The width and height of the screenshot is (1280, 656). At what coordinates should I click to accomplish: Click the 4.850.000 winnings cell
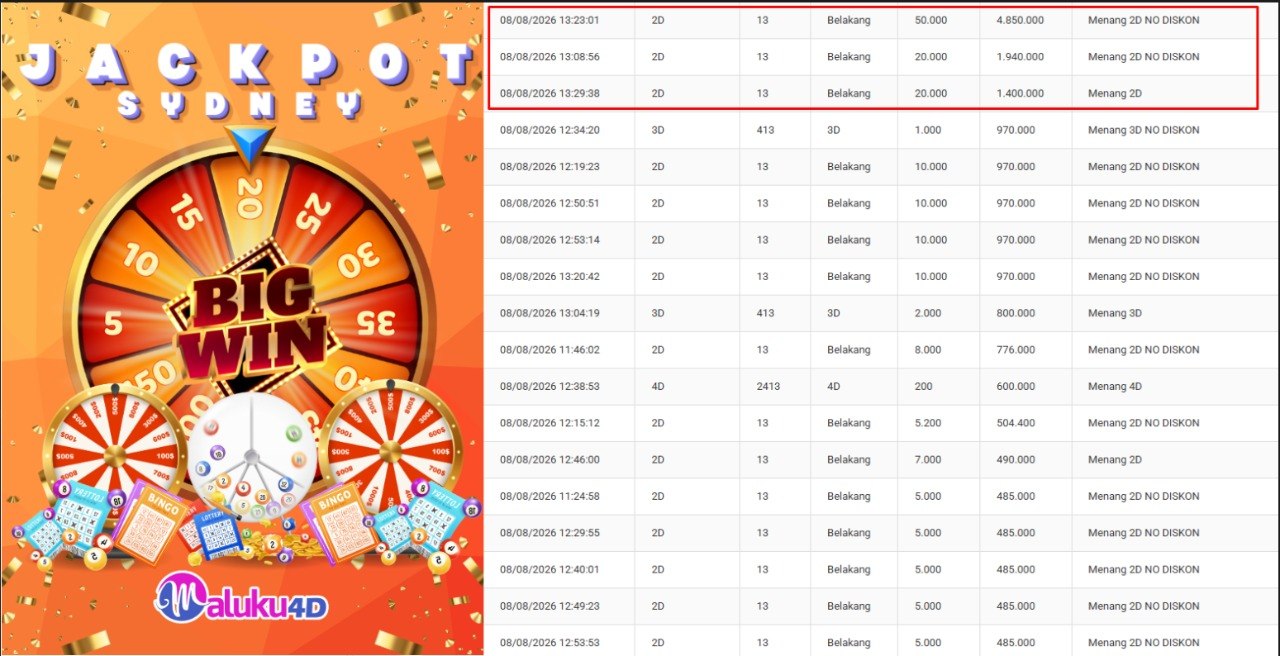click(1020, 20)
